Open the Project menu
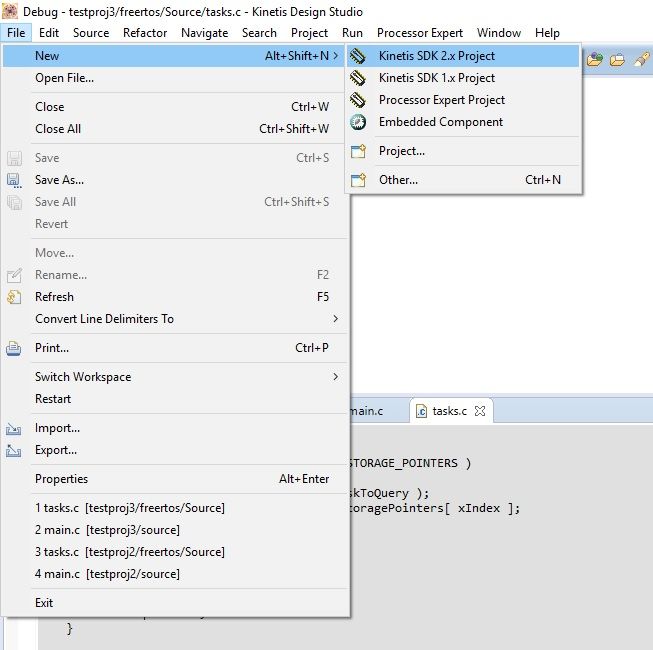The image size is (653, 650). [309, 33]
